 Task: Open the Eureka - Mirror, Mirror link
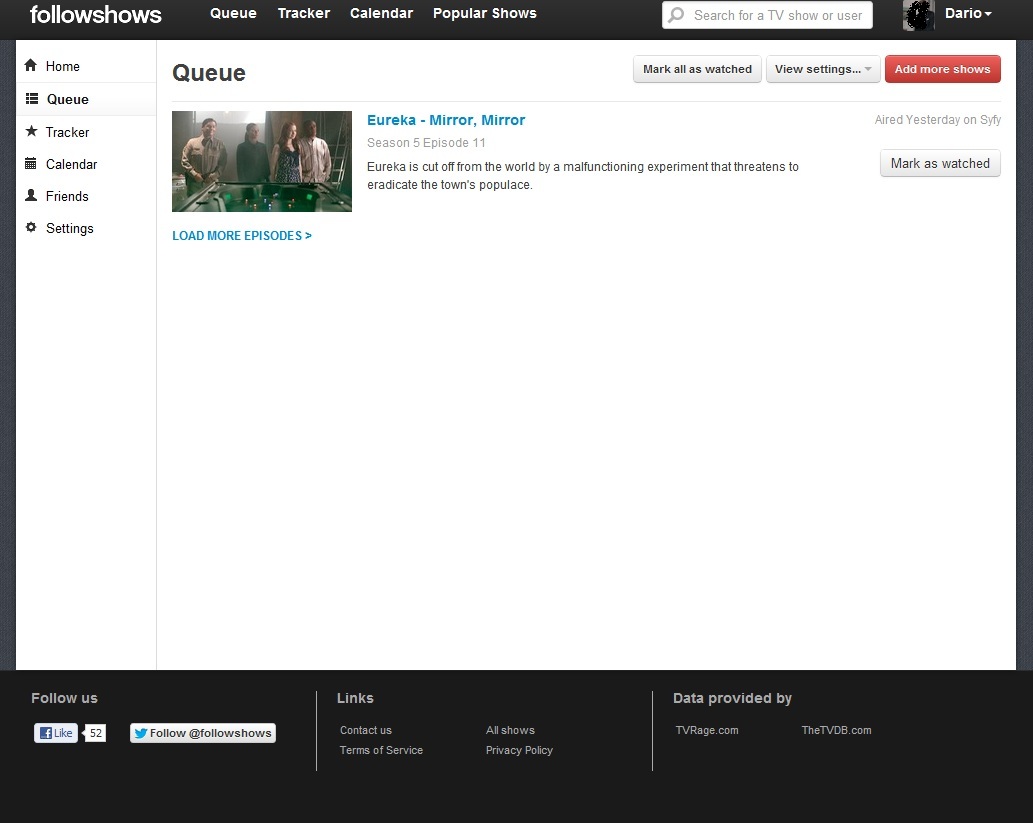(x=446, y=120)
